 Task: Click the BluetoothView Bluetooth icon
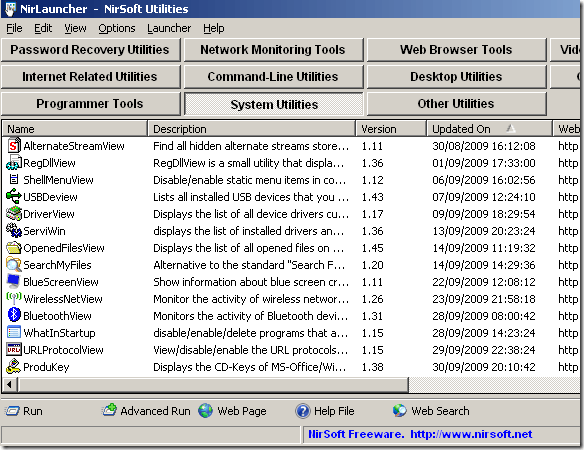click(14, 315)
